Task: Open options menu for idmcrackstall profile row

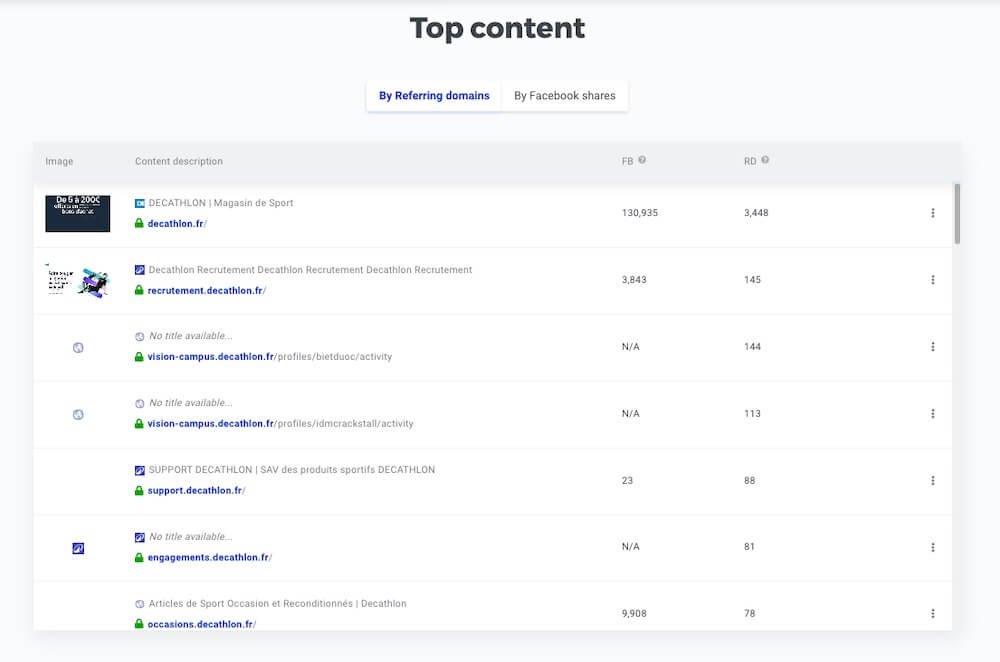Action: coord(932,414)
